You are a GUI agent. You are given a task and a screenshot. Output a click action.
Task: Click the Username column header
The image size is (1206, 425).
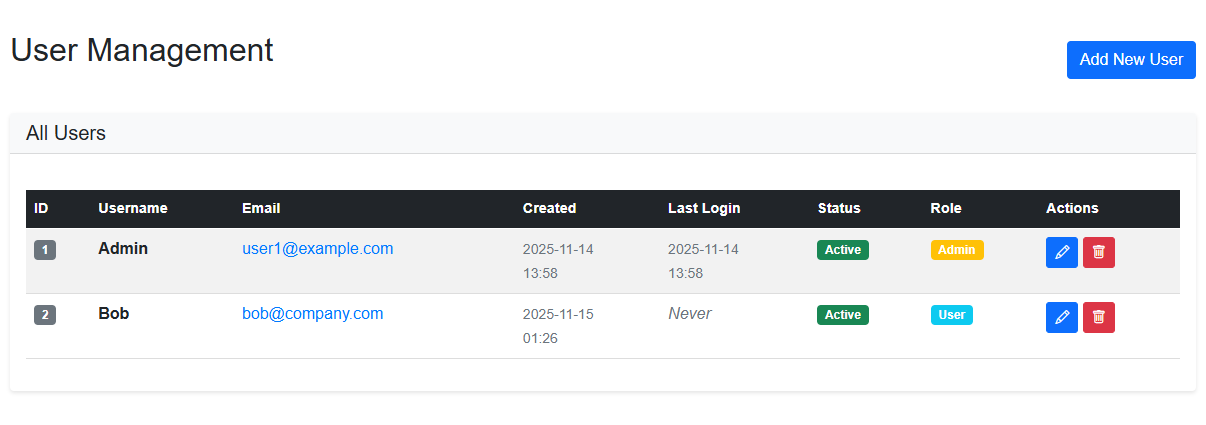tap(132, 209)
